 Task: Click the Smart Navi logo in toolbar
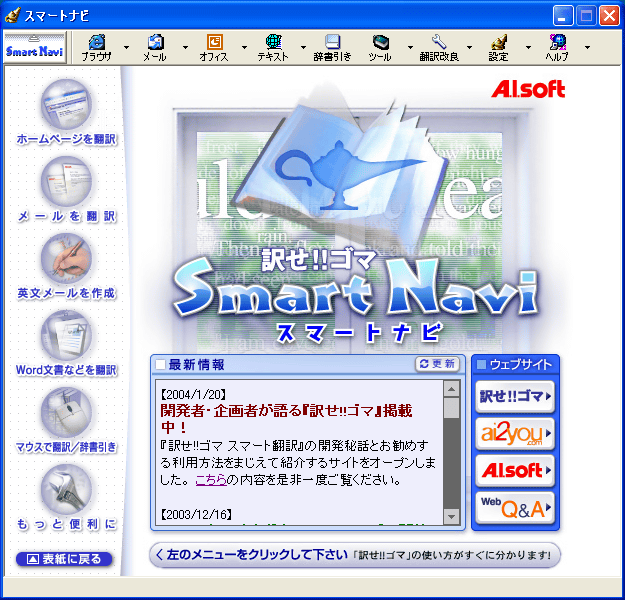34,48
